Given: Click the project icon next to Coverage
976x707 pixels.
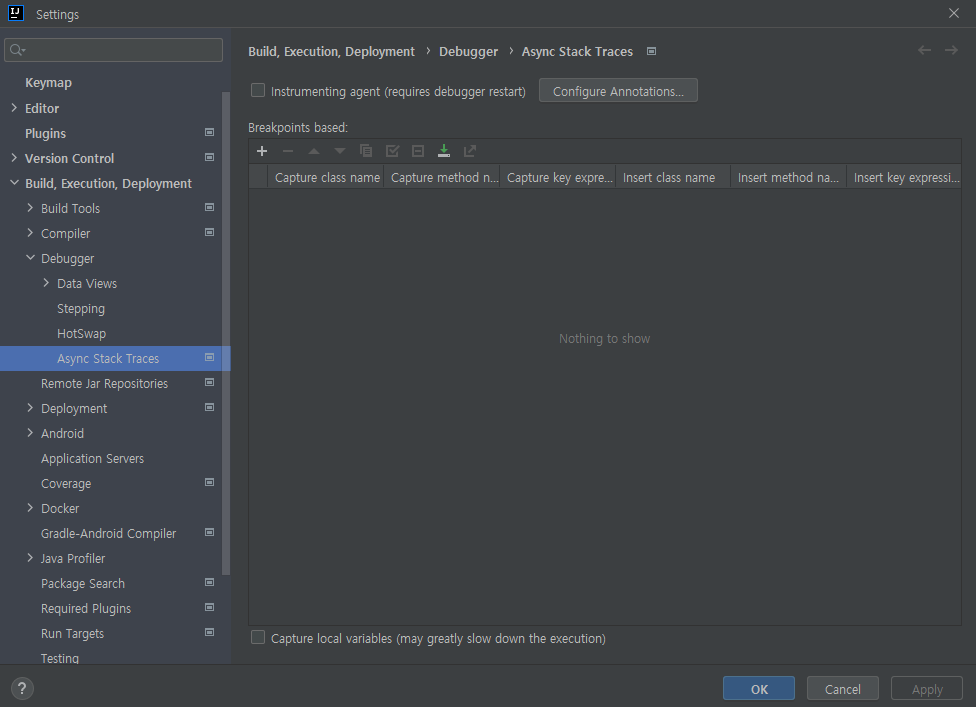Looking at the screenshot, I should click(x=210, y=482).
